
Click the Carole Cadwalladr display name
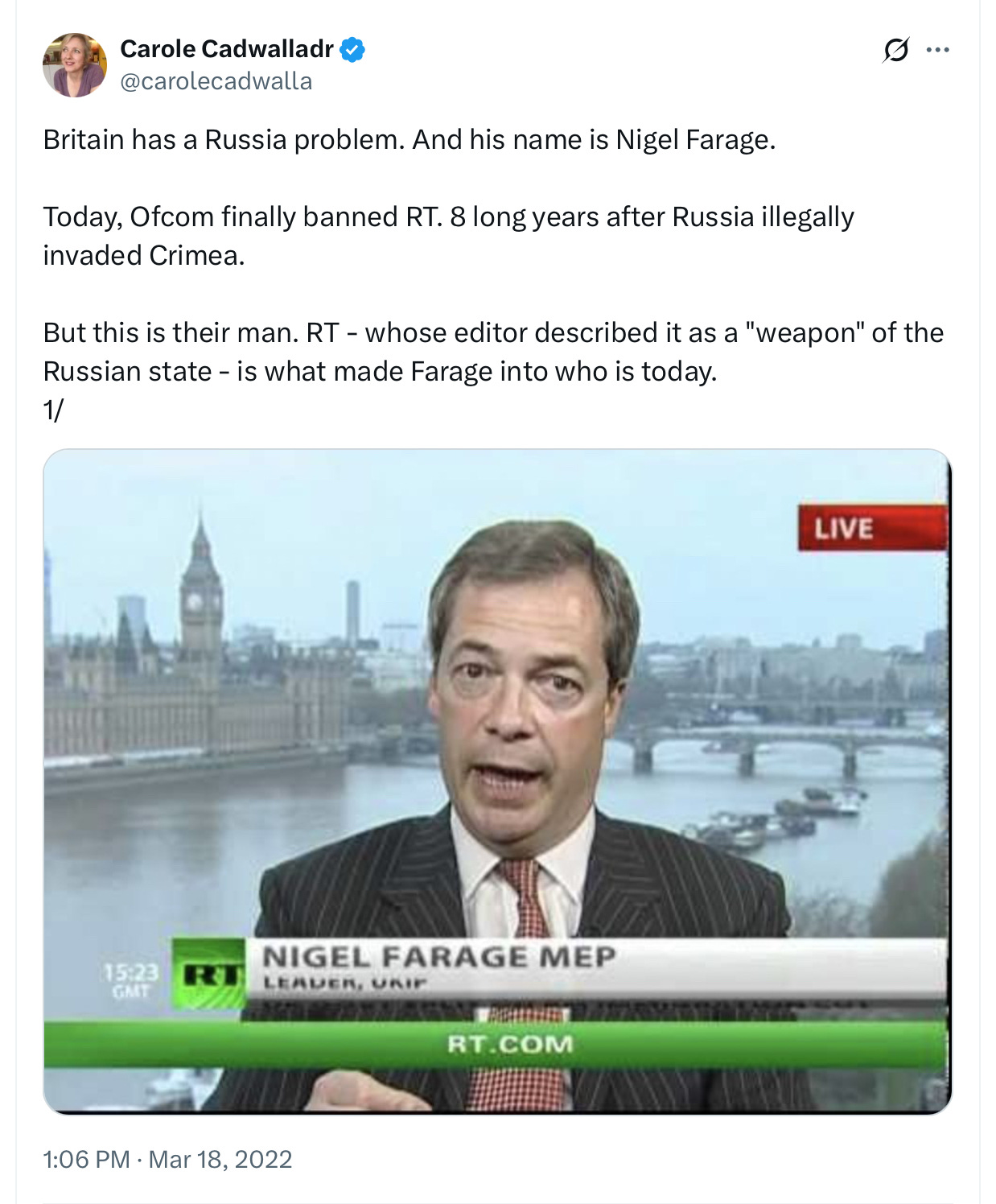point(226,49)
